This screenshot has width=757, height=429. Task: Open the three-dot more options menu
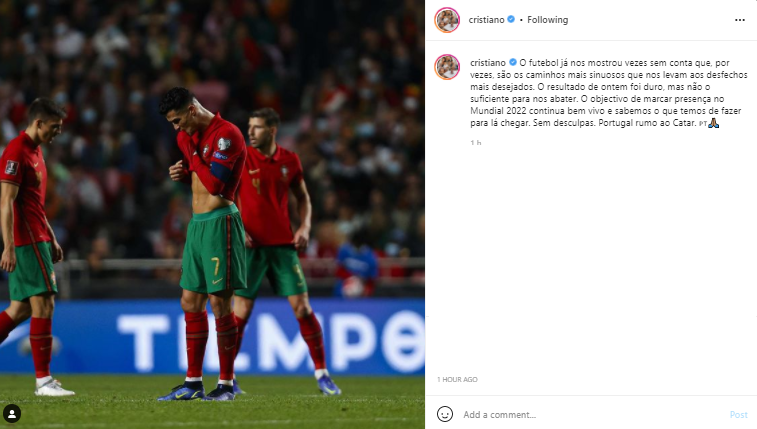coord(740,20)
